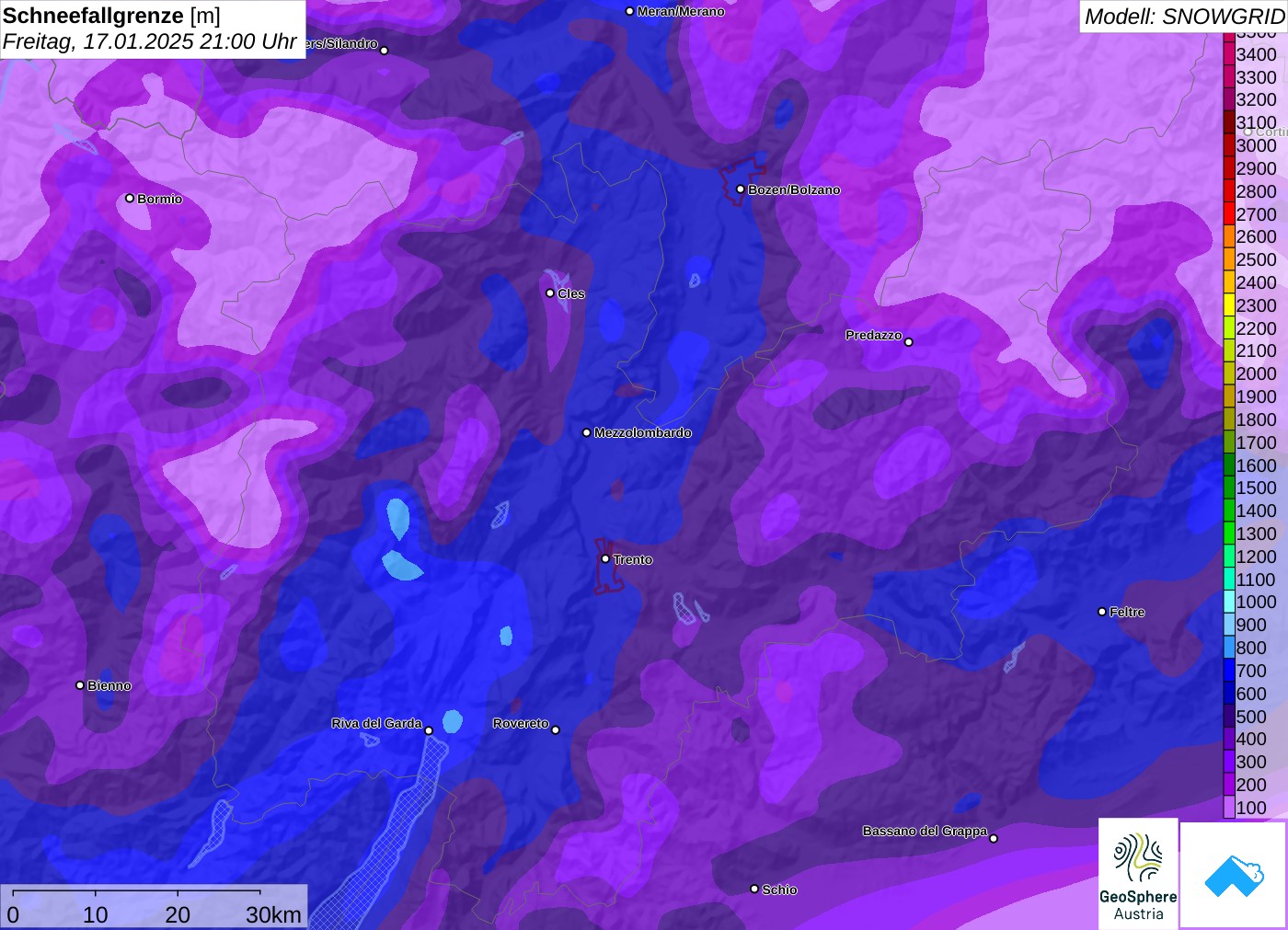Click the 10 mark on scale bar
Viewport: 1288px width, 930px height.
[96, 915]
